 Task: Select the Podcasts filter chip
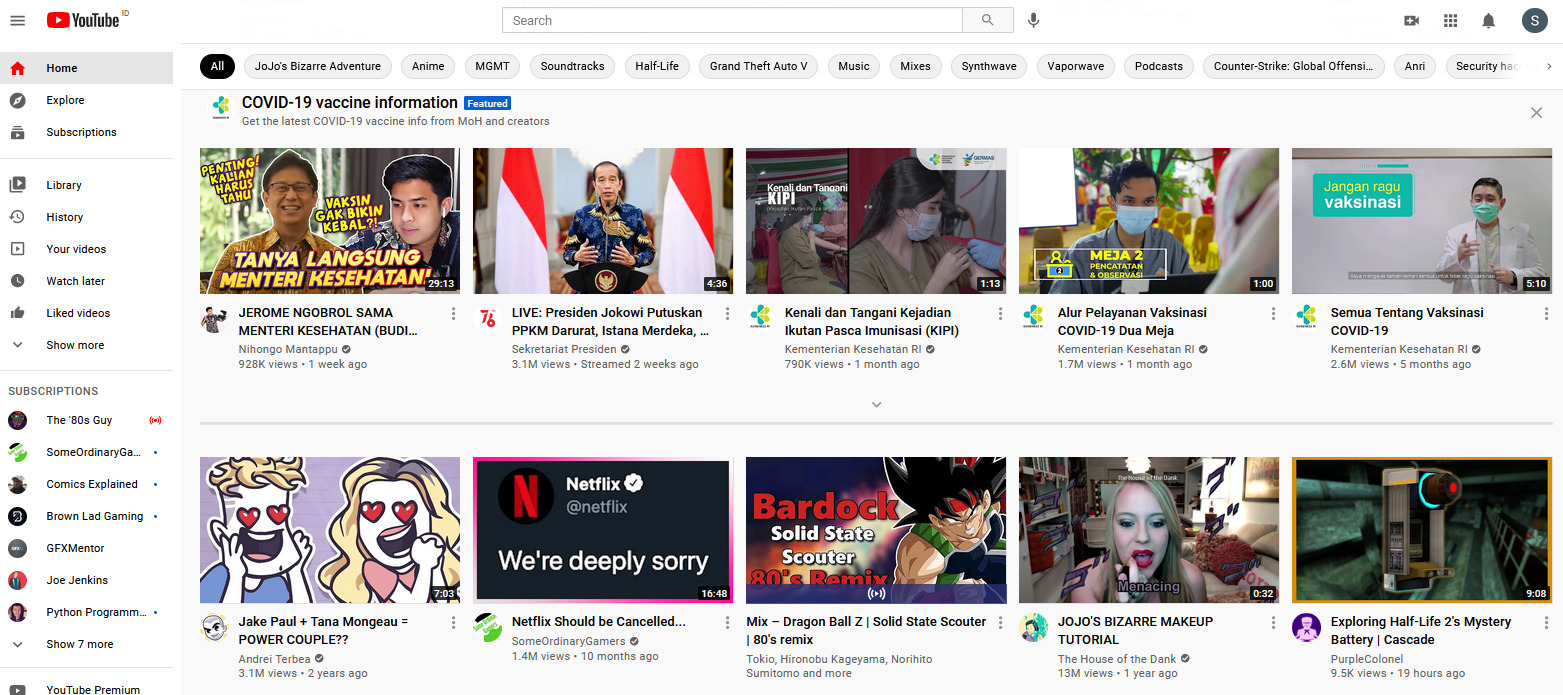1158,66
